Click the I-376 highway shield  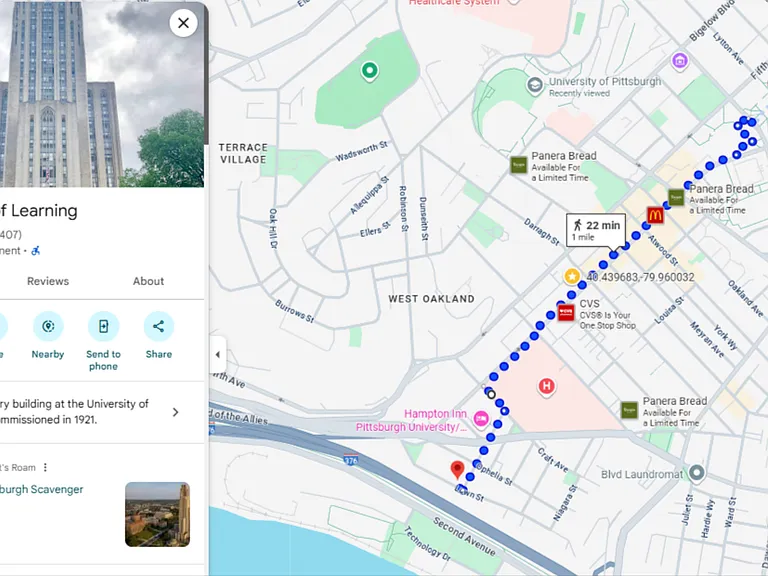coord(351,460)
